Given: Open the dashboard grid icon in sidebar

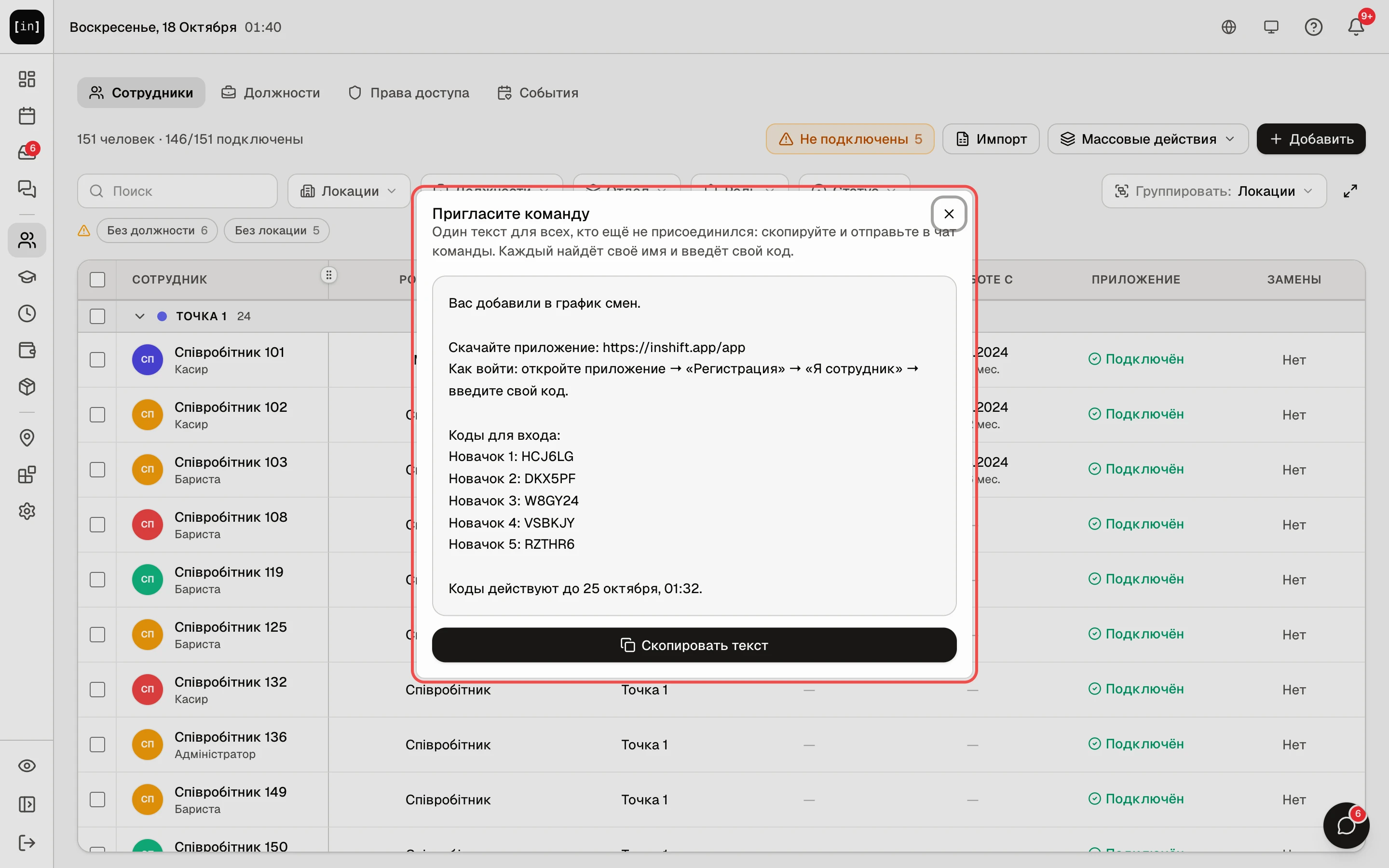Looking at the screenshot, I should click(x=27, y=79).
